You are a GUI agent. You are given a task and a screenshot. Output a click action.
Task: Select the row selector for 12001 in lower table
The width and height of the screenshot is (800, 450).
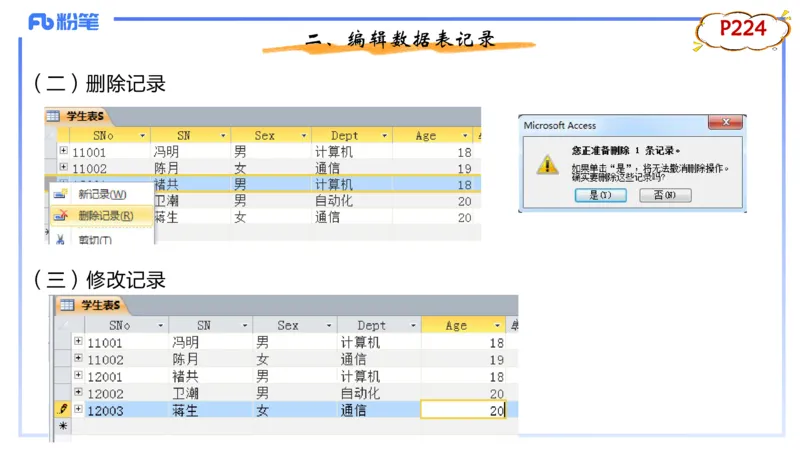pos(63,376)
